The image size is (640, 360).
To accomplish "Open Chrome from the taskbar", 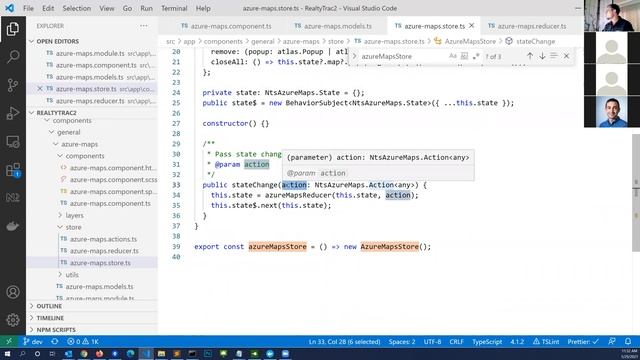I will point(84,354).
